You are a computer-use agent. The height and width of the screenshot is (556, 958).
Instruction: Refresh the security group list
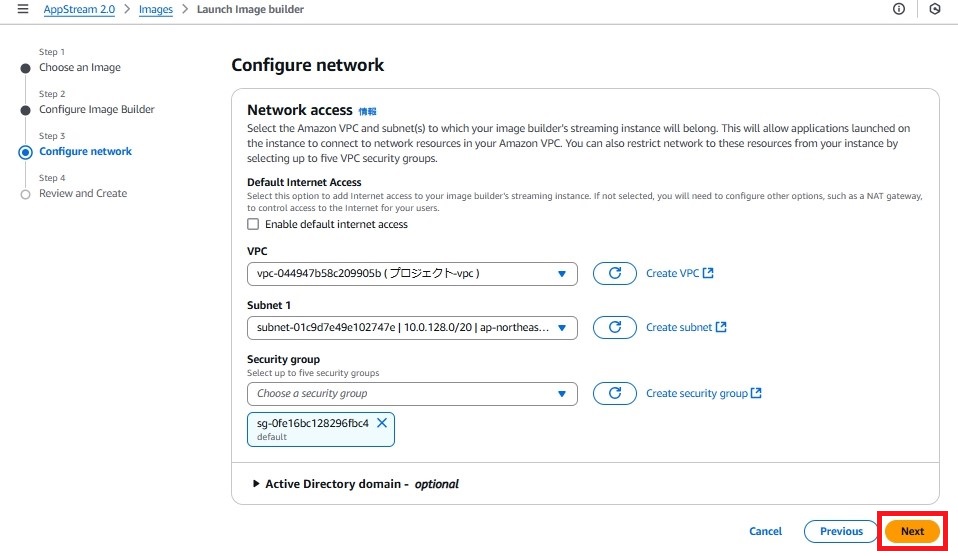[x=615, y=393]
